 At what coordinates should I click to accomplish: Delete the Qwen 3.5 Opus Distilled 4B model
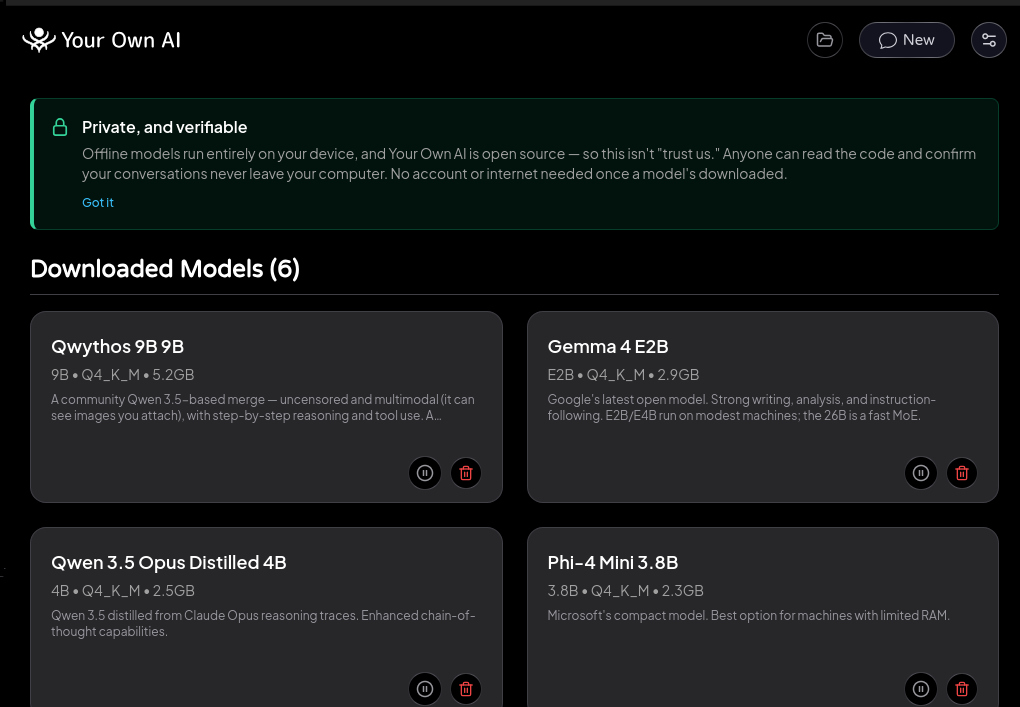pos(466,689)
